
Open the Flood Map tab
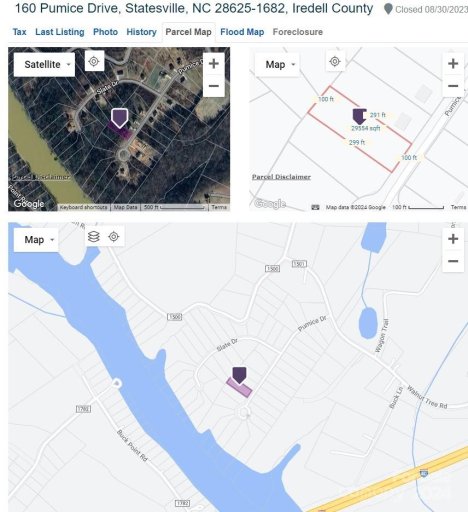[x=242, y=32]
